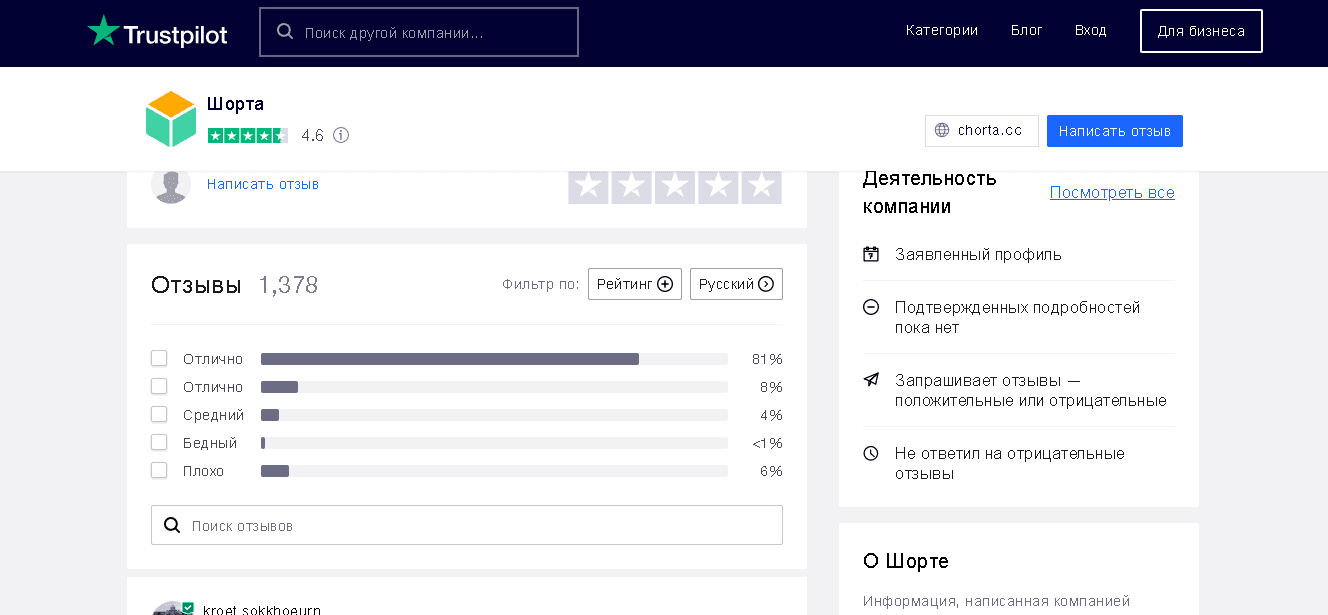Click the calendar icon beside Заявленный профиль
The width and height of the screenshot is (1328, 615).
(x=871, y=254)
